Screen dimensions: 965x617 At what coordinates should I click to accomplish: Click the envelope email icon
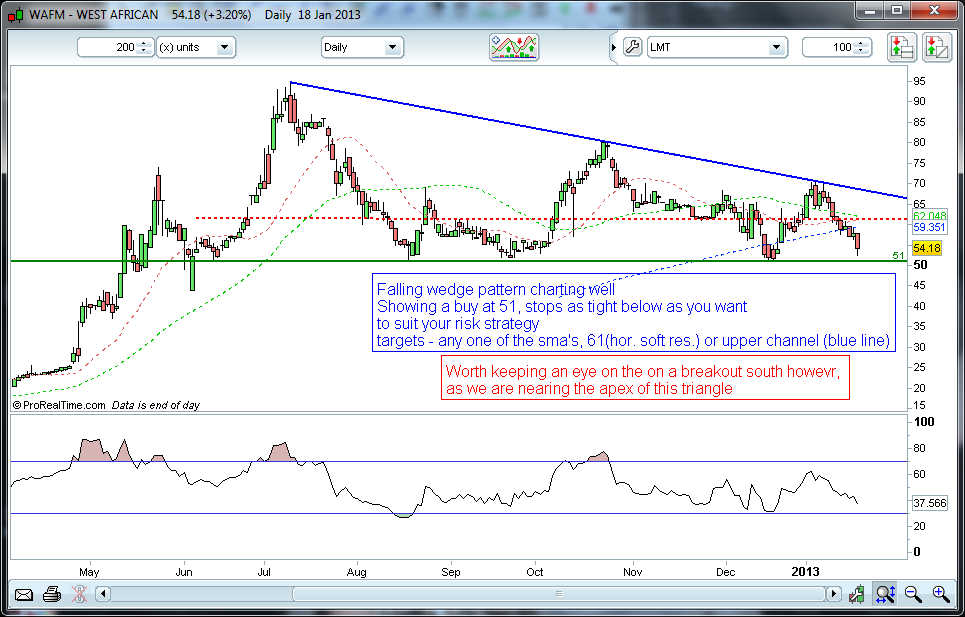tap(24, 595)
